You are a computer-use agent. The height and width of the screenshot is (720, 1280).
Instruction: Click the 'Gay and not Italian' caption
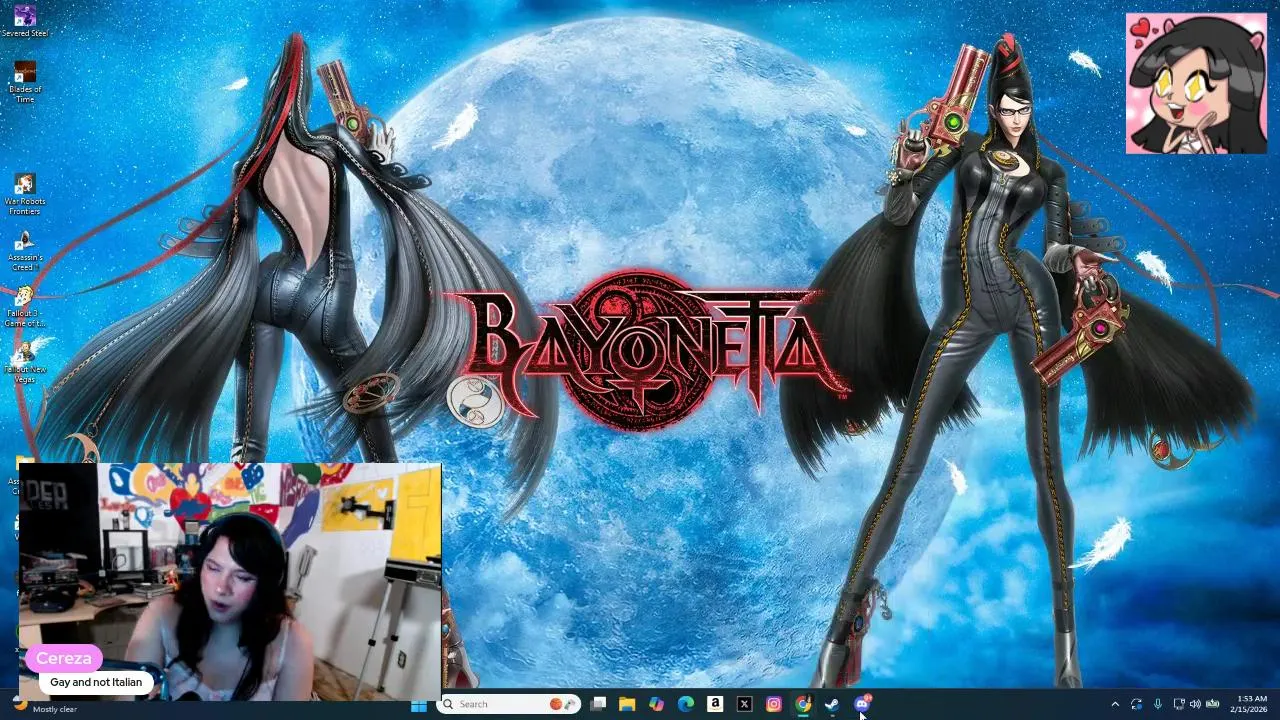96,682
